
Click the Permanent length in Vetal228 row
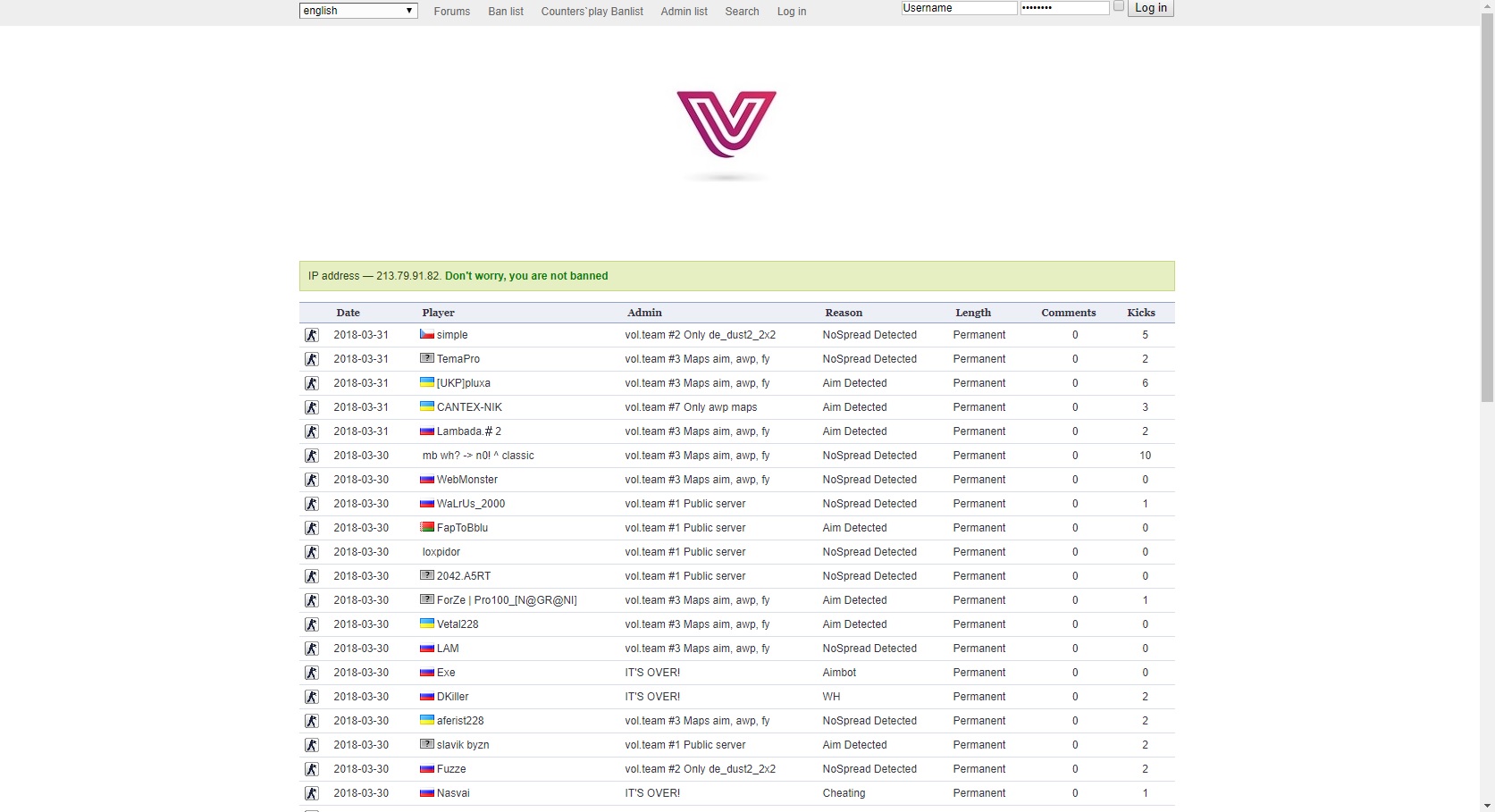[x=979, y=624]
